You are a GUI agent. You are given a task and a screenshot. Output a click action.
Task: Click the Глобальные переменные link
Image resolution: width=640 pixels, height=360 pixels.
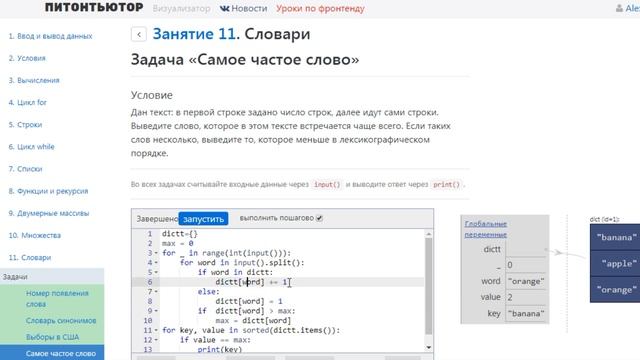point(486,229)
